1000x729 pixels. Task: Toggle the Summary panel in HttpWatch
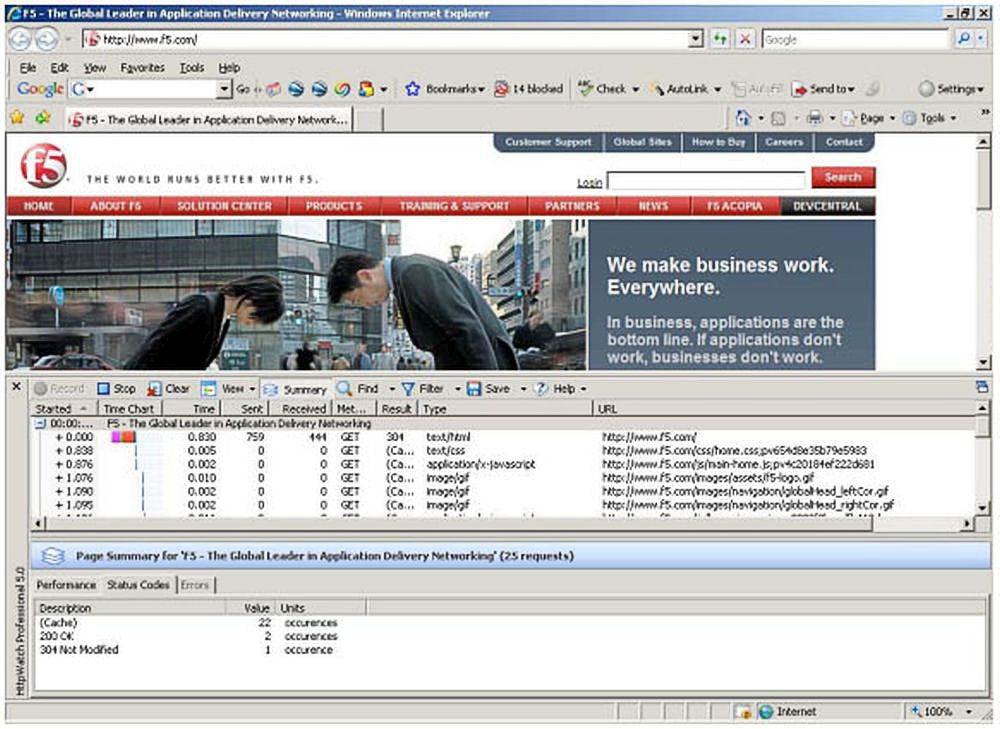pos(295,389)
